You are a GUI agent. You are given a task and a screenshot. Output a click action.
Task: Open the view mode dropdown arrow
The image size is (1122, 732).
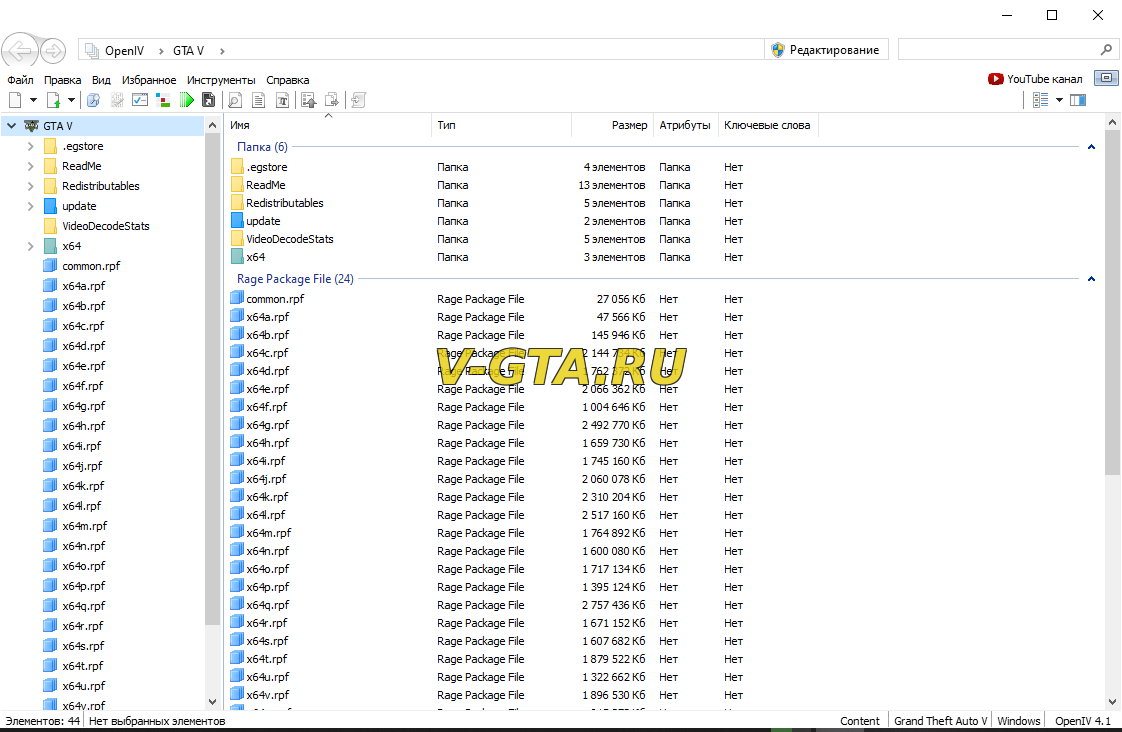[1059, 100]
